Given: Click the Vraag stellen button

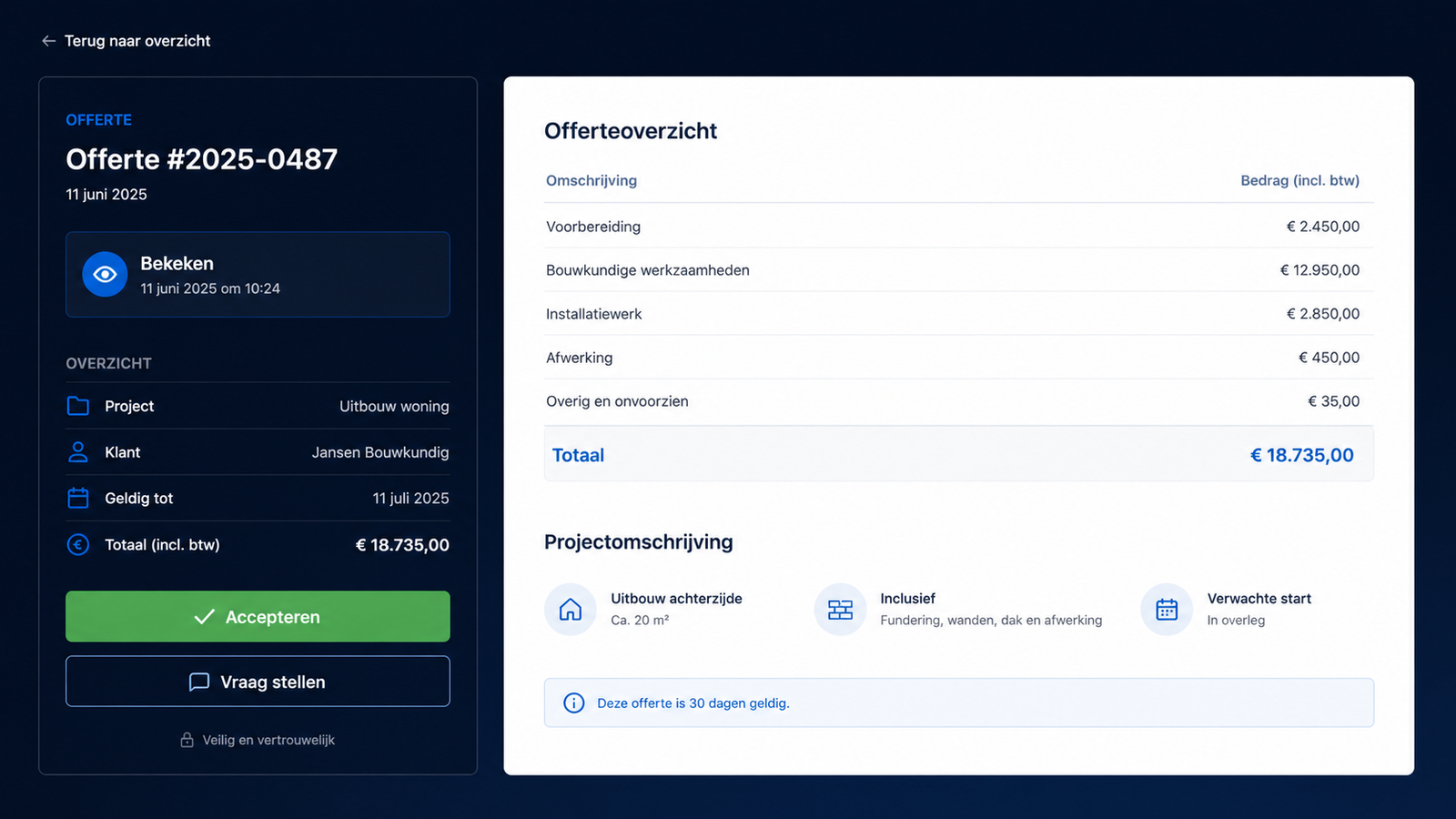Looking at the screenshot, I should click(x=258, y=681).
